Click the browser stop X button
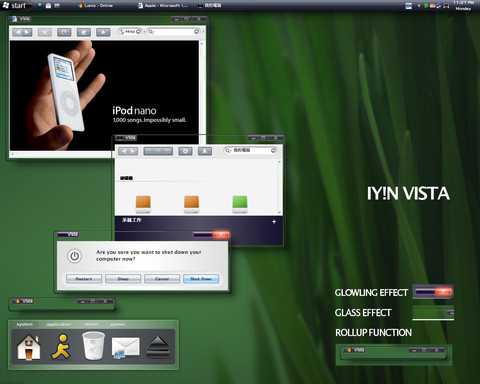Viewport: 480px width, 384px height. (x=45, y=32)
